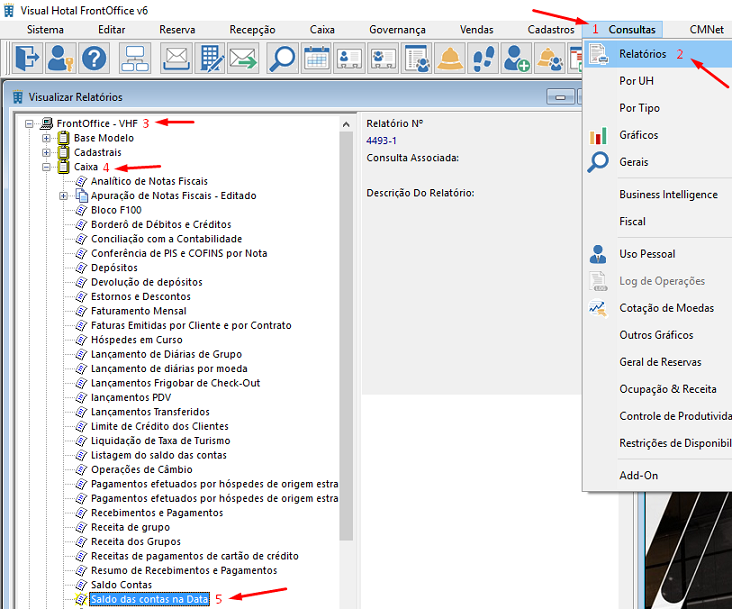
Task: Click the envelope with green arrow icon
Action: [243, 58]
